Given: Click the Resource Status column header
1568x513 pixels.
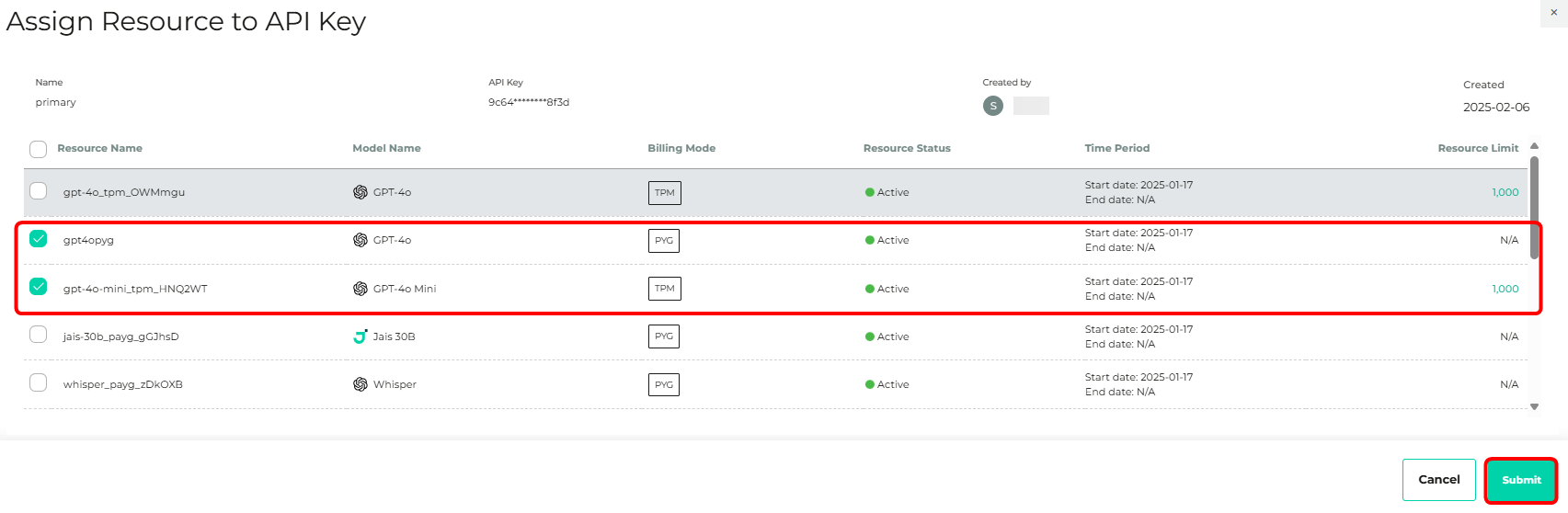Looking at the screenshot, I should 907,148.
